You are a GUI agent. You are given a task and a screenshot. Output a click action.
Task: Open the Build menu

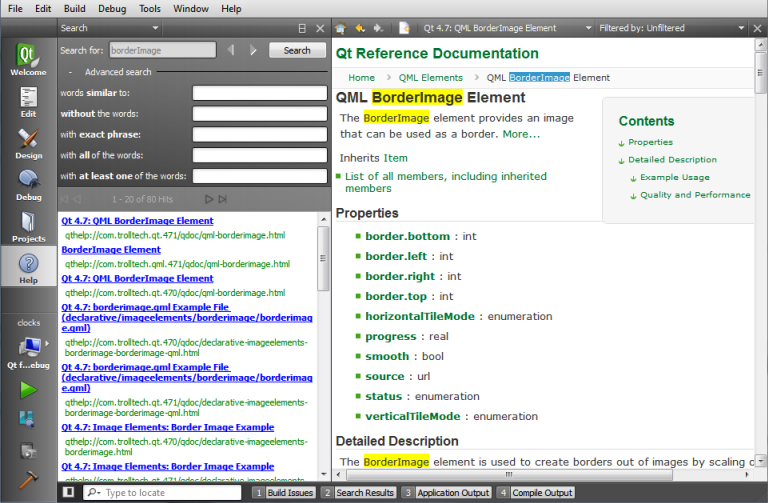click(75, 8)
